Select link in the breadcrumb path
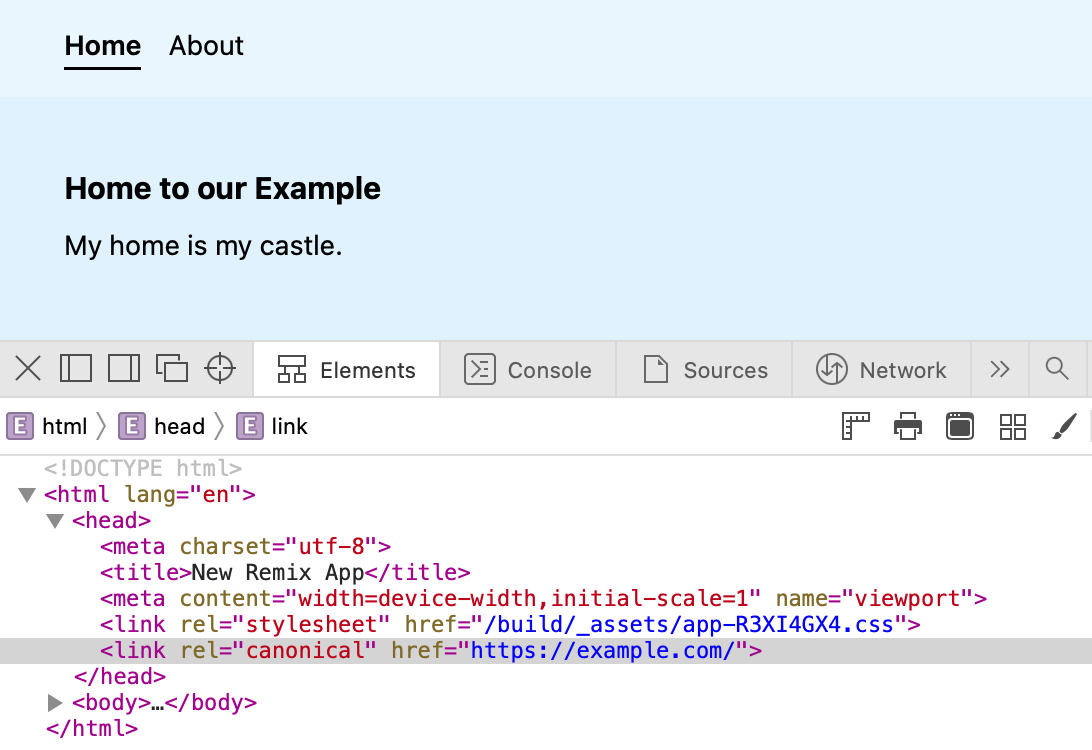Viewport: 1092px width, 750px height. [272, 426]
